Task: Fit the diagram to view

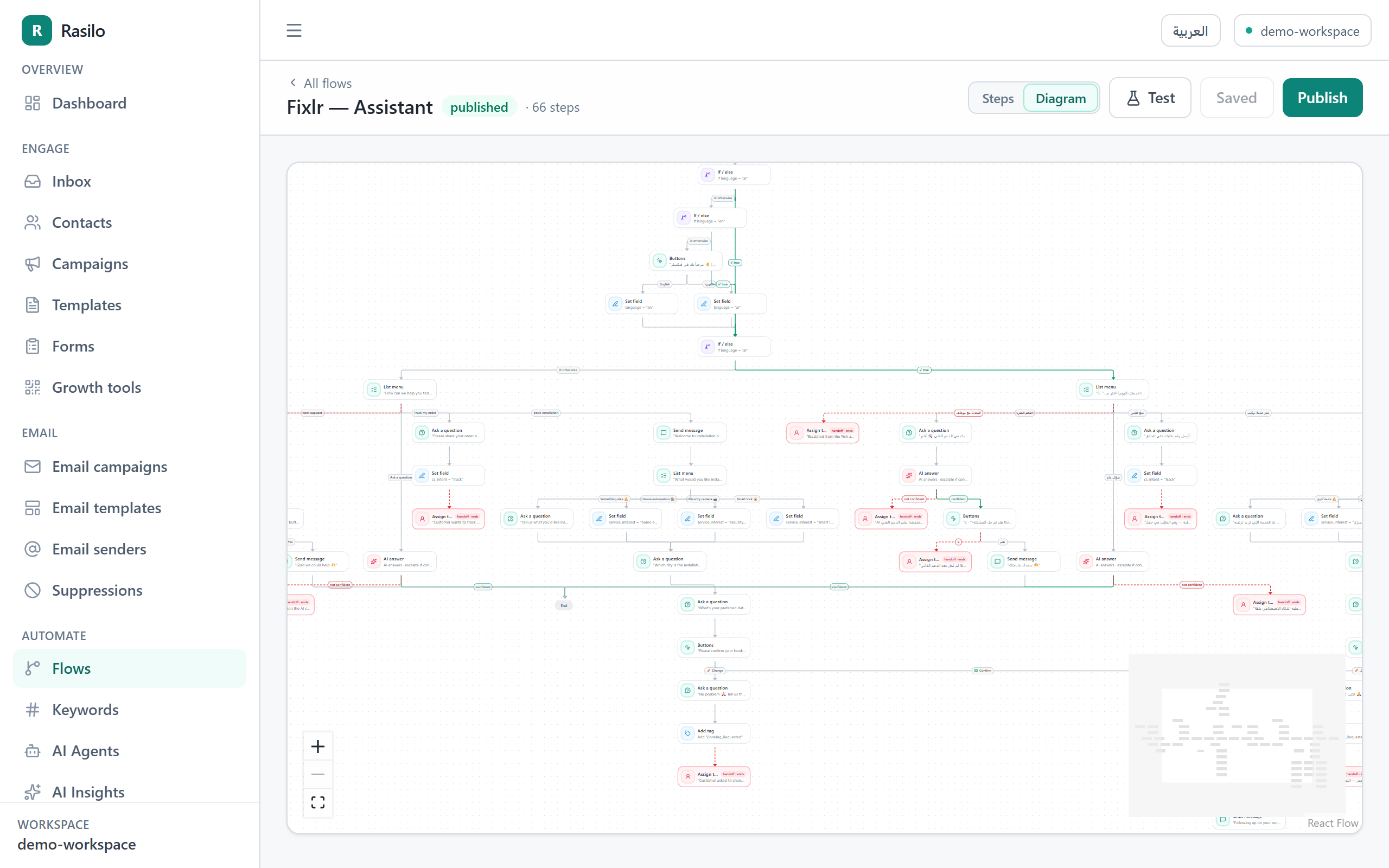Action: [x=318, y=802]
